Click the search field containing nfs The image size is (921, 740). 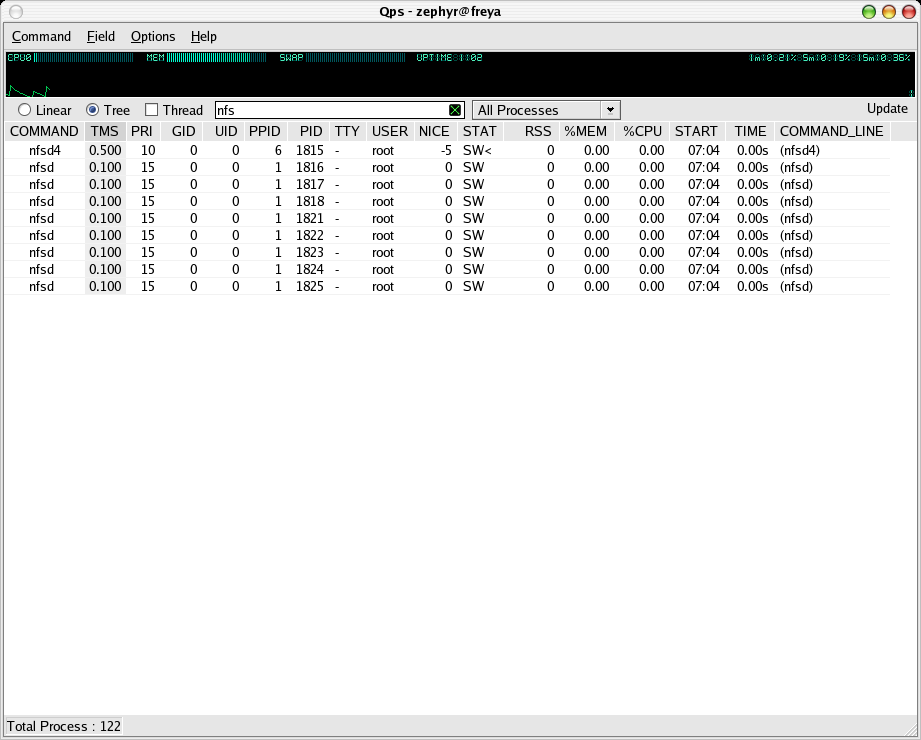point(330,110)
